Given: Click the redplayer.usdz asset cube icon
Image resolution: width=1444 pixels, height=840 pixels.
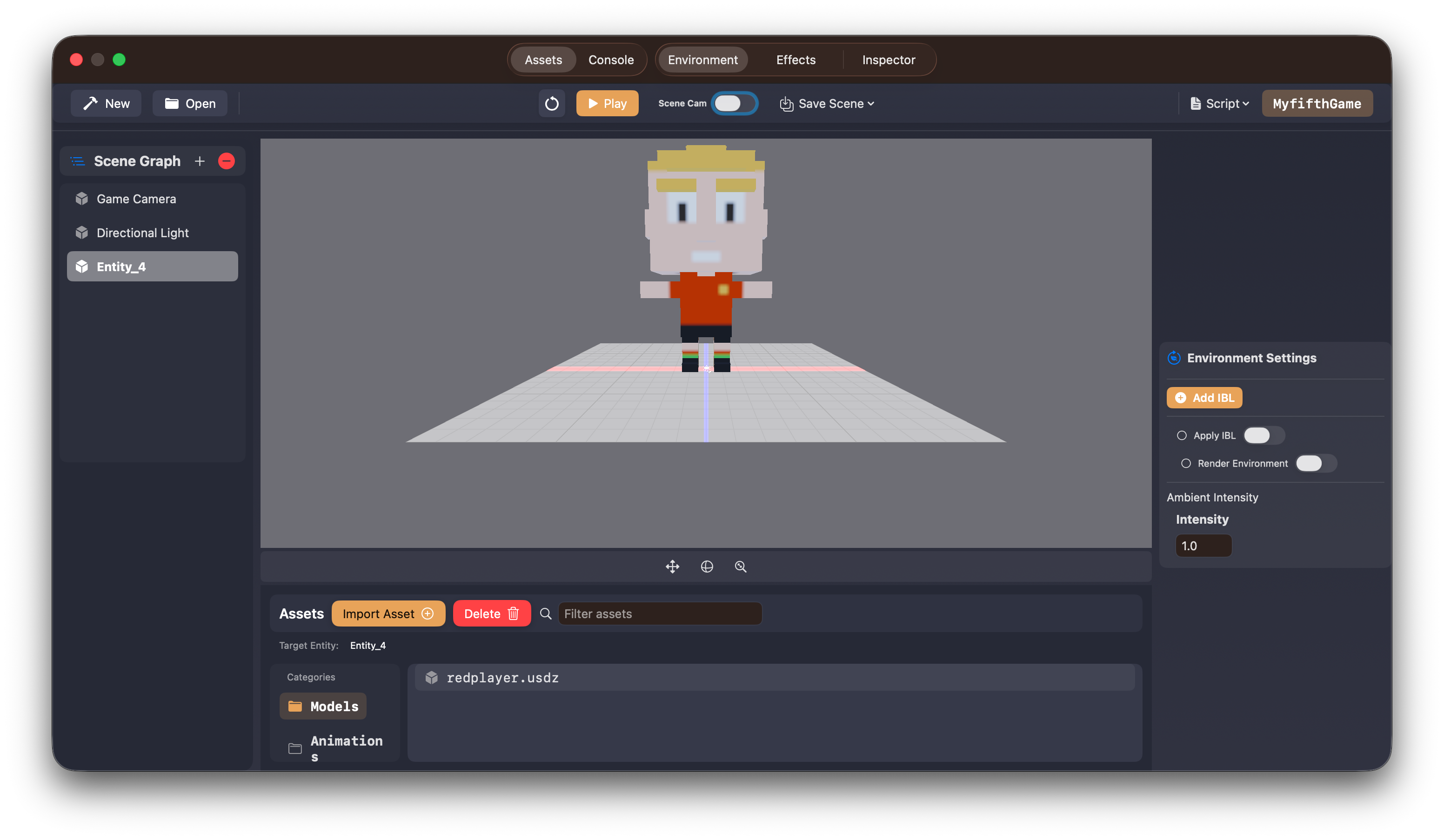Looking at the screenshot, I should (x=432, y=677).
